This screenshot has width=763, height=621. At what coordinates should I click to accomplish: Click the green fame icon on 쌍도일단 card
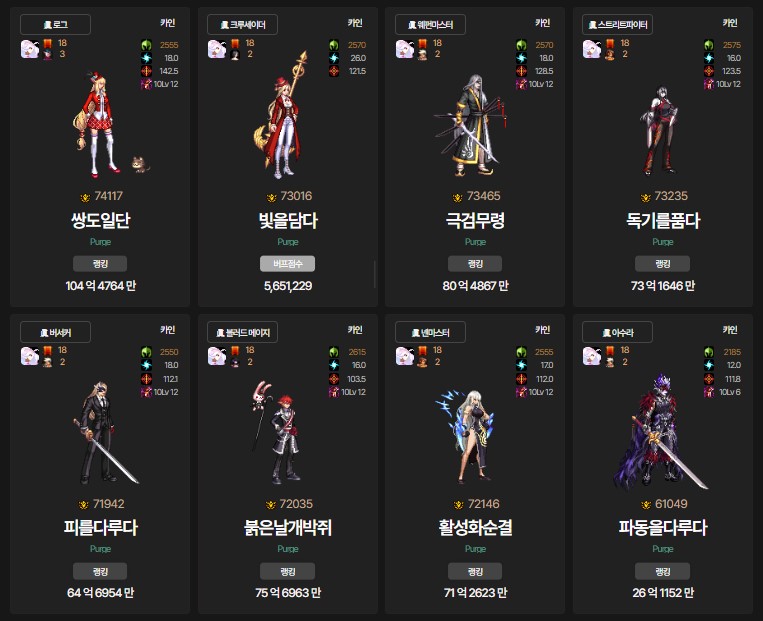[146, 45]
